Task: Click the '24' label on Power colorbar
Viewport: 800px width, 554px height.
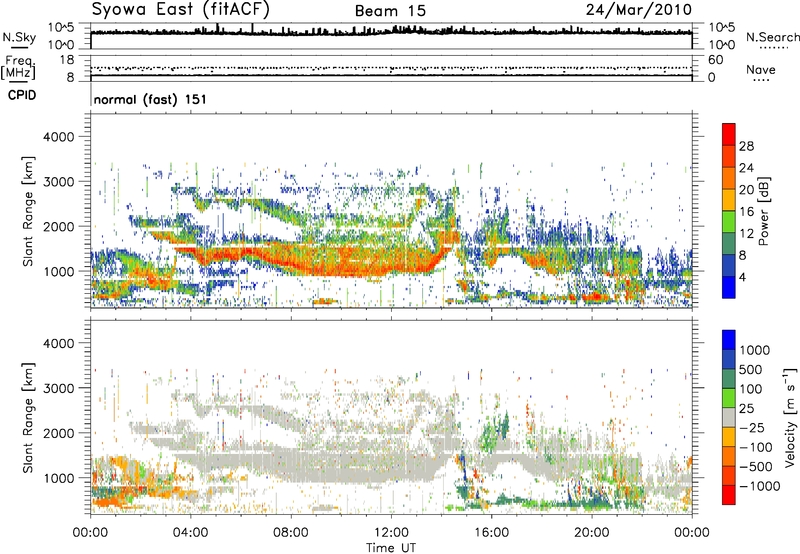Action: [746, 168]
